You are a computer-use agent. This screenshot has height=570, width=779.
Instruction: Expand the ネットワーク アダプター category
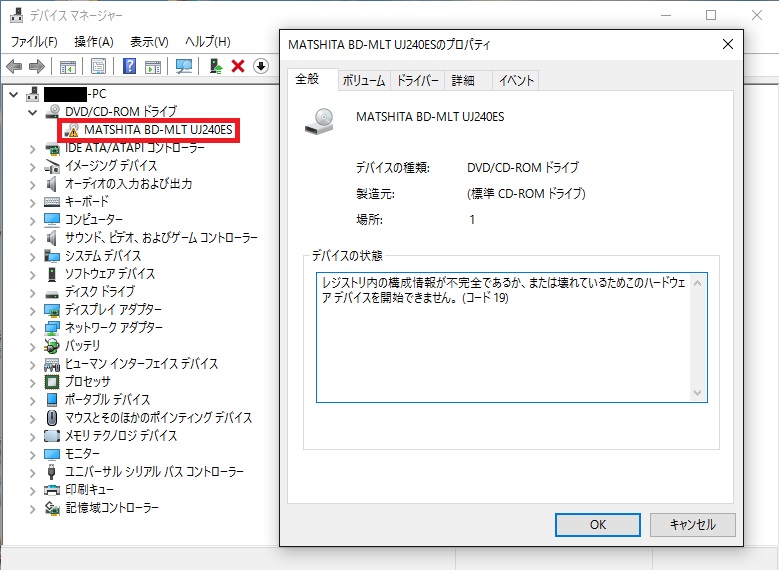pyautogui.click(x=33, y=328)
